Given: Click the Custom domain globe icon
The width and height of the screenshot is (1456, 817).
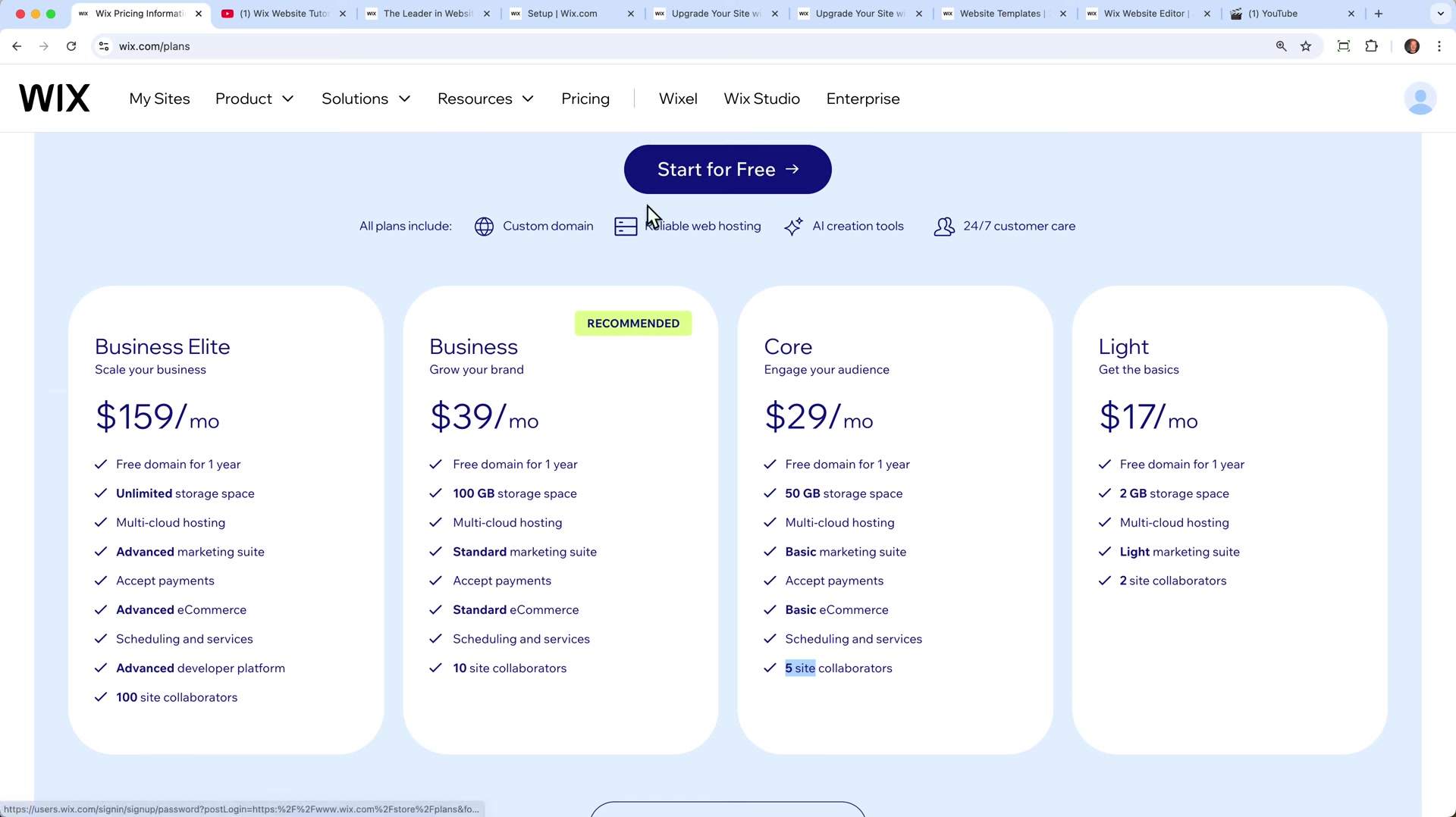Looking at the screenshot, I should [484, 227].
